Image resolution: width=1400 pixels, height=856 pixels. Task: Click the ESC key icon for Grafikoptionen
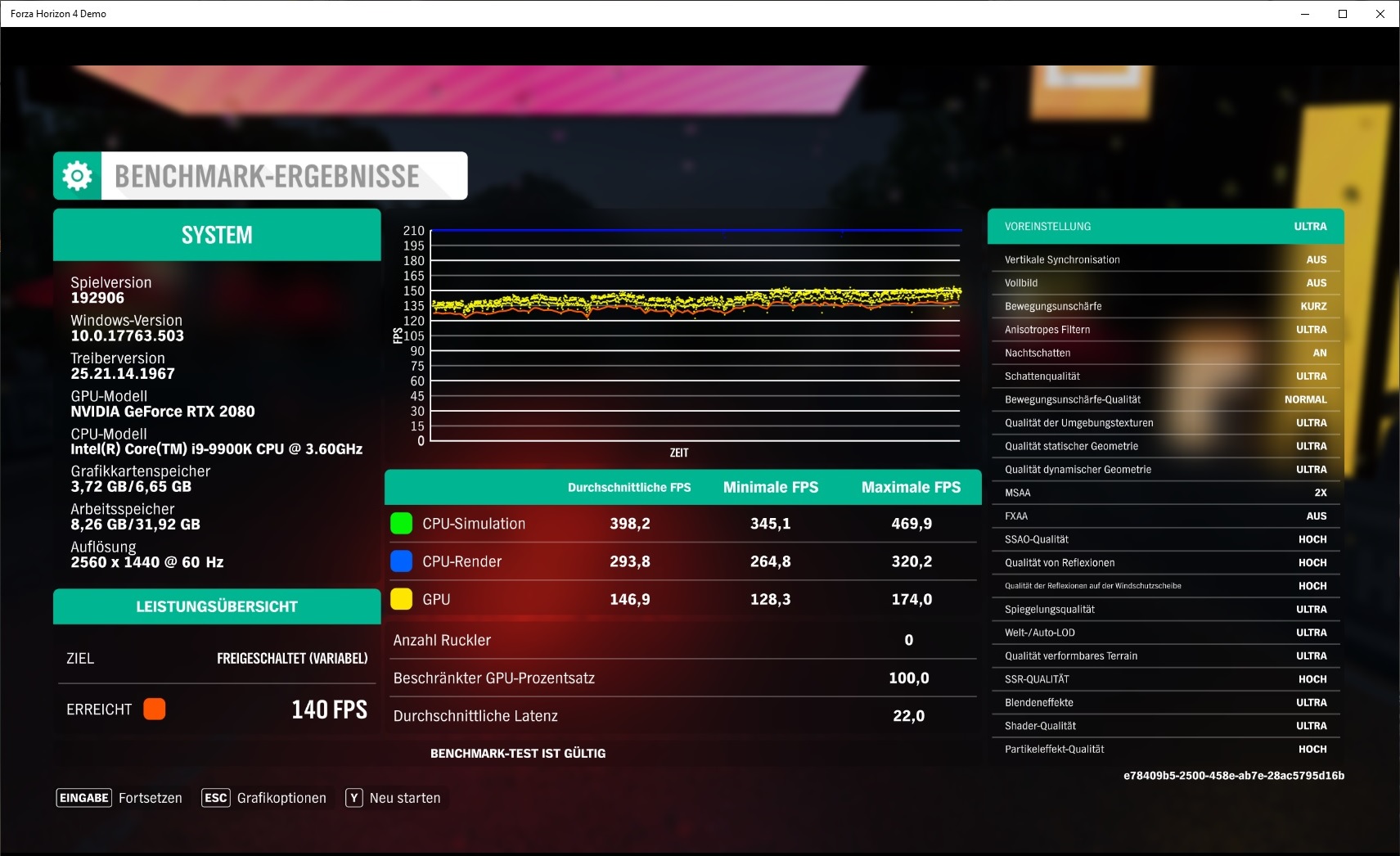(x=216, y=798)
